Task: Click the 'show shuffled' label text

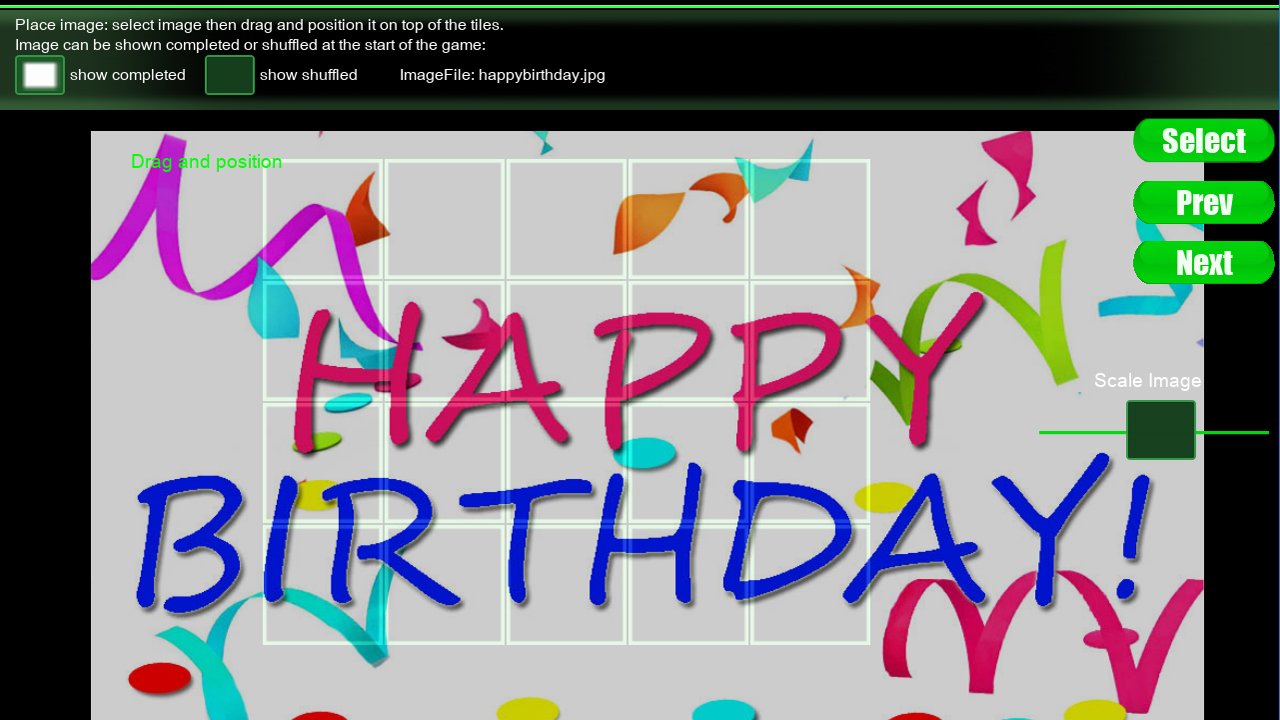Action: pyautogui.click(x=308, y=75)
